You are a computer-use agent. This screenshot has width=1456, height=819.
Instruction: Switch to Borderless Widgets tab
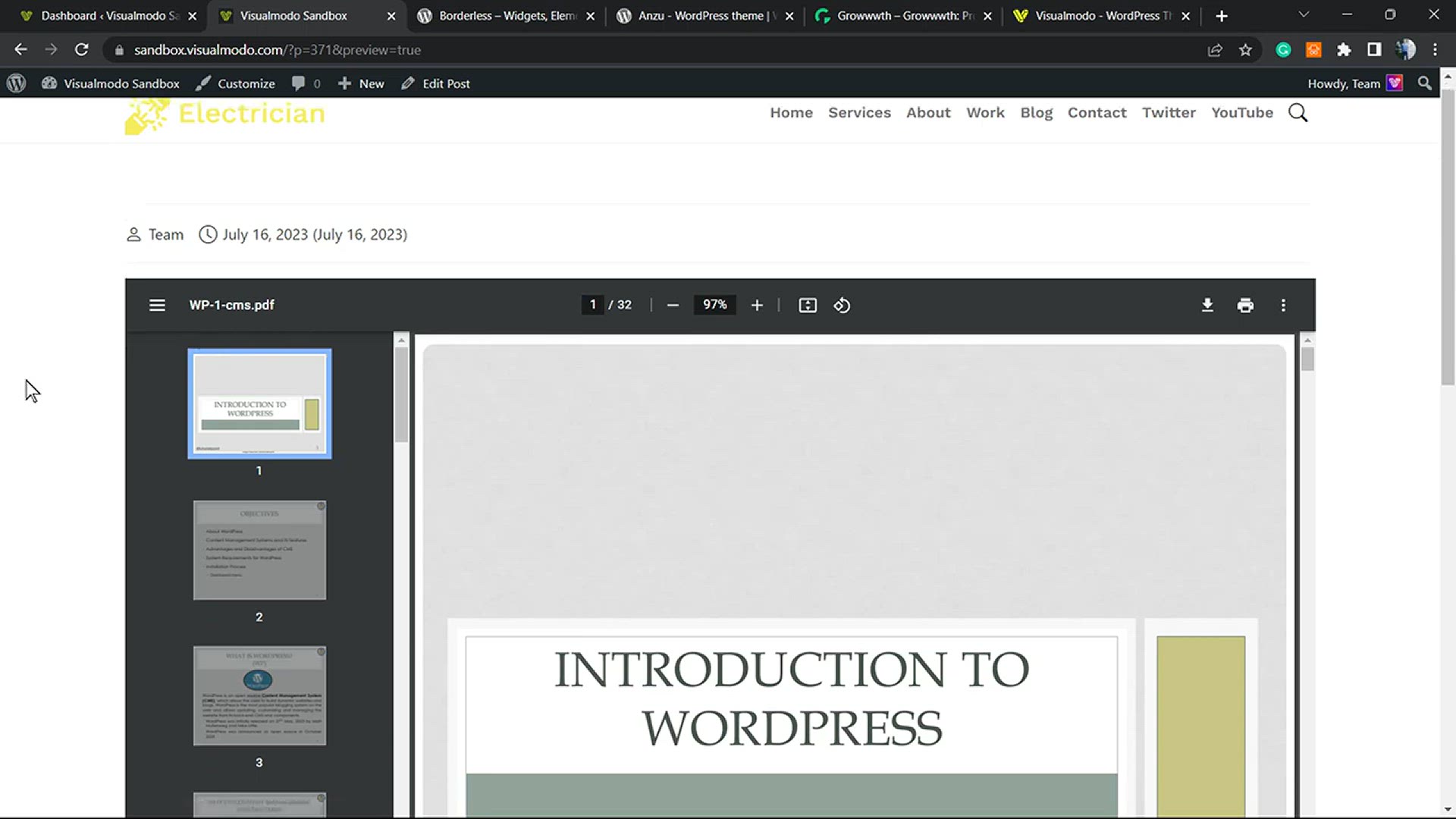[x=507, y=15]
